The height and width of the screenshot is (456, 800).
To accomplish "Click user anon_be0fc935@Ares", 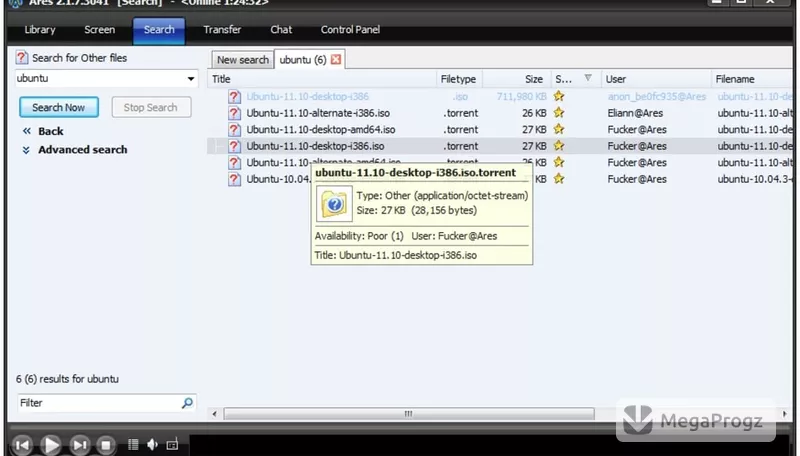I will point(657,96).
